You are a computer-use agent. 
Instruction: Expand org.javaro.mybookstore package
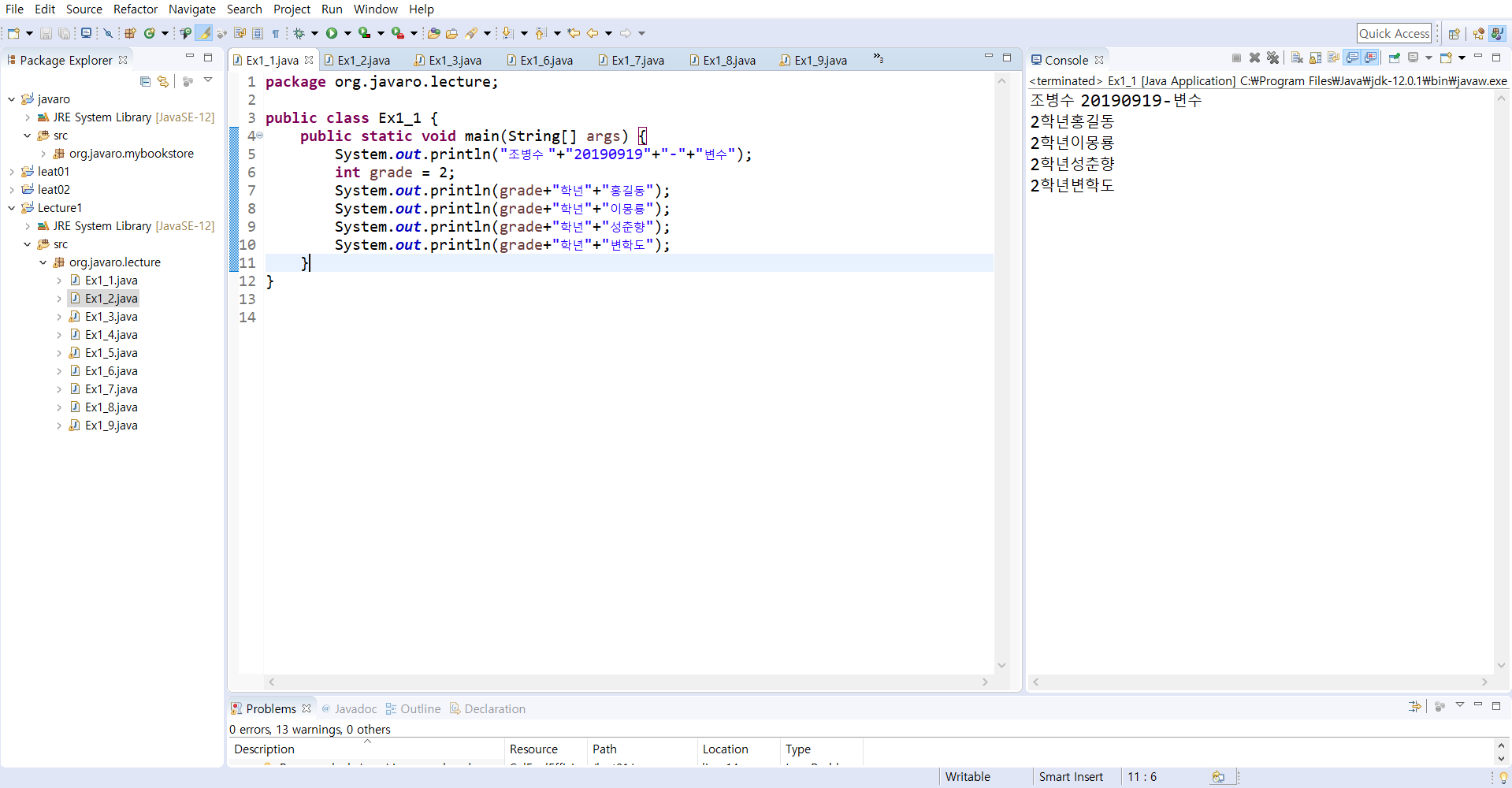click(x=43, y=154)
